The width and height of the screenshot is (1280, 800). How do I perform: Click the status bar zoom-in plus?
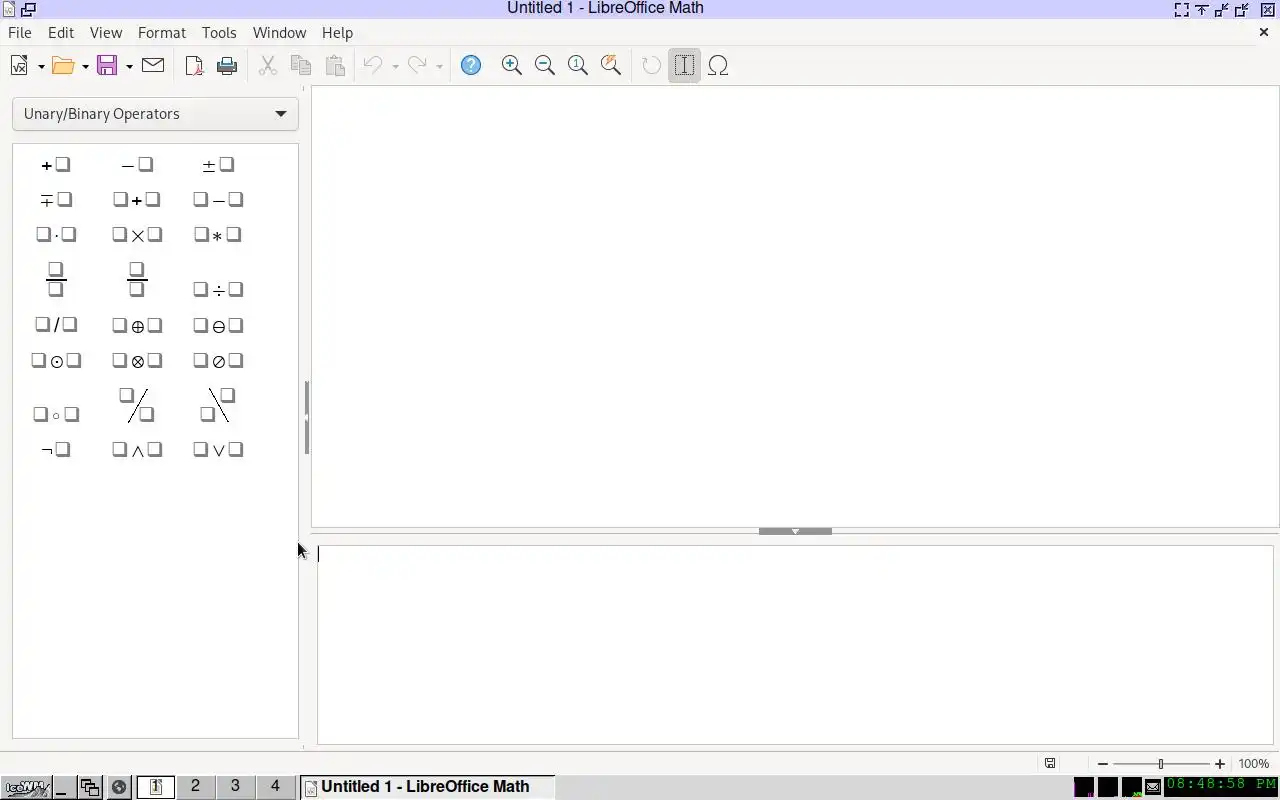pyautogui.click(x=1219, y=764)
